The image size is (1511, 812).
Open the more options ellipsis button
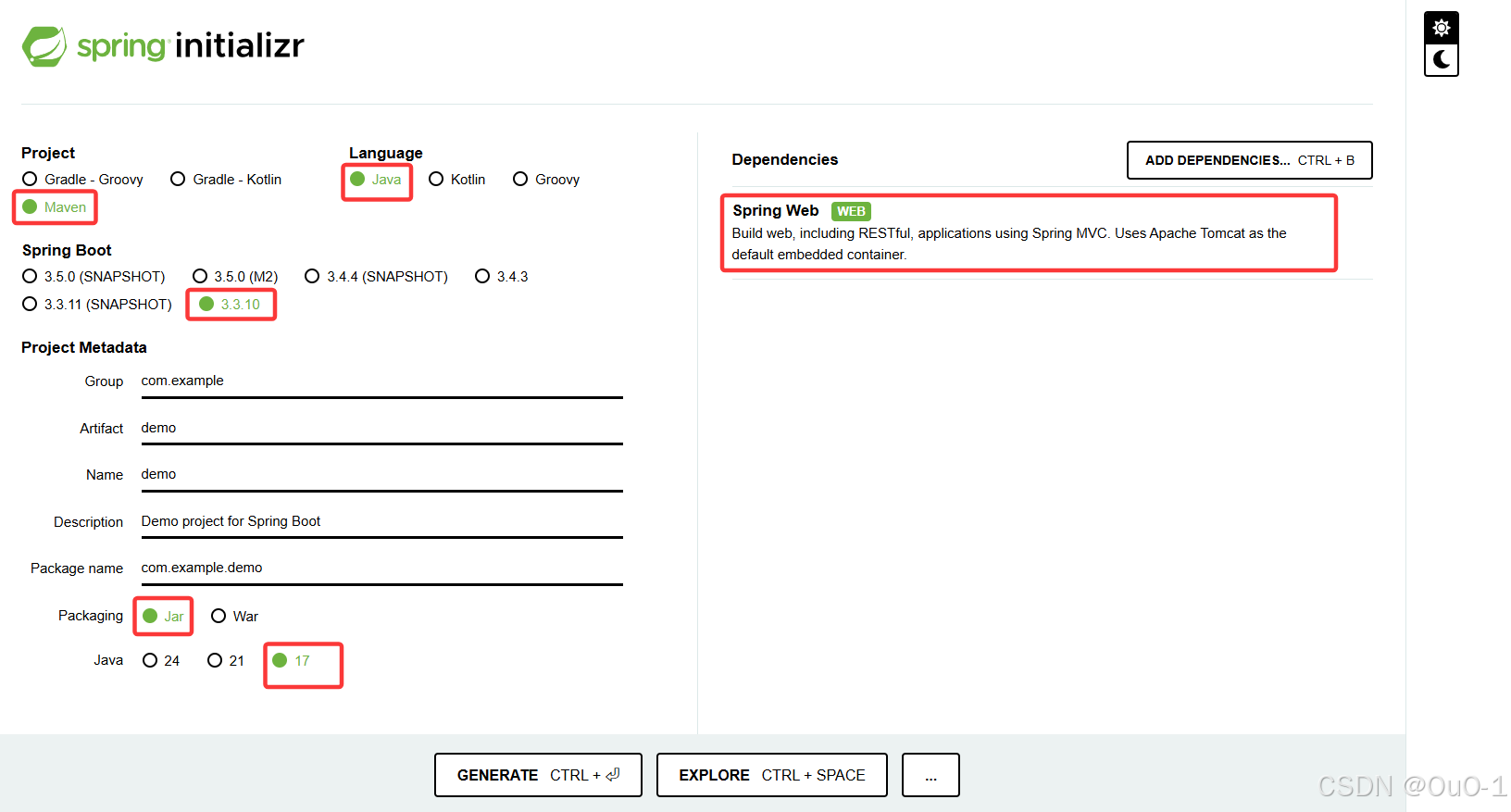click(930, 775)
